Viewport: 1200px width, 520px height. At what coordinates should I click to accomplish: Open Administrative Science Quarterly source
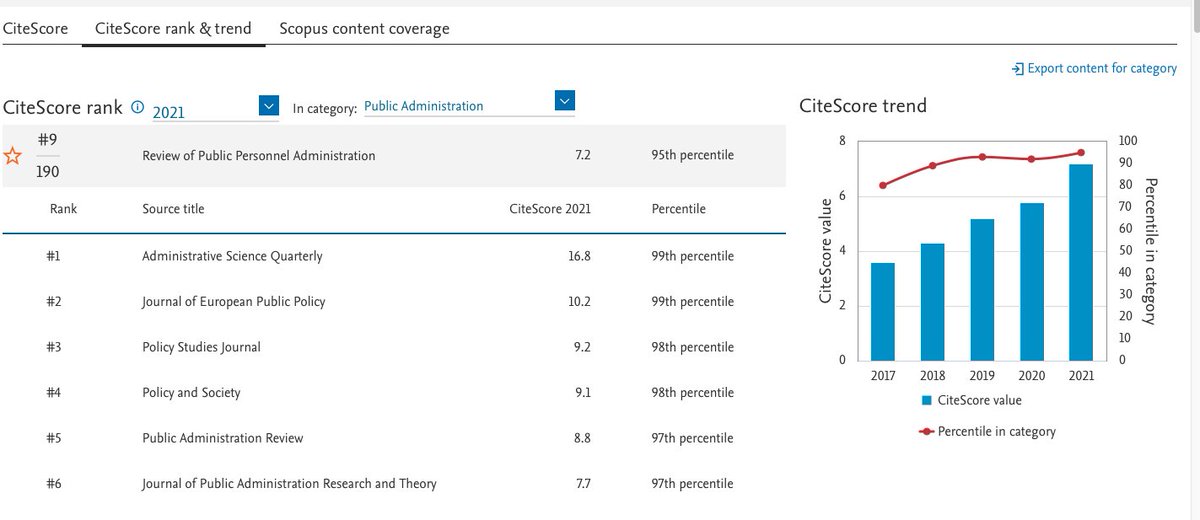[x=233, y=256]
